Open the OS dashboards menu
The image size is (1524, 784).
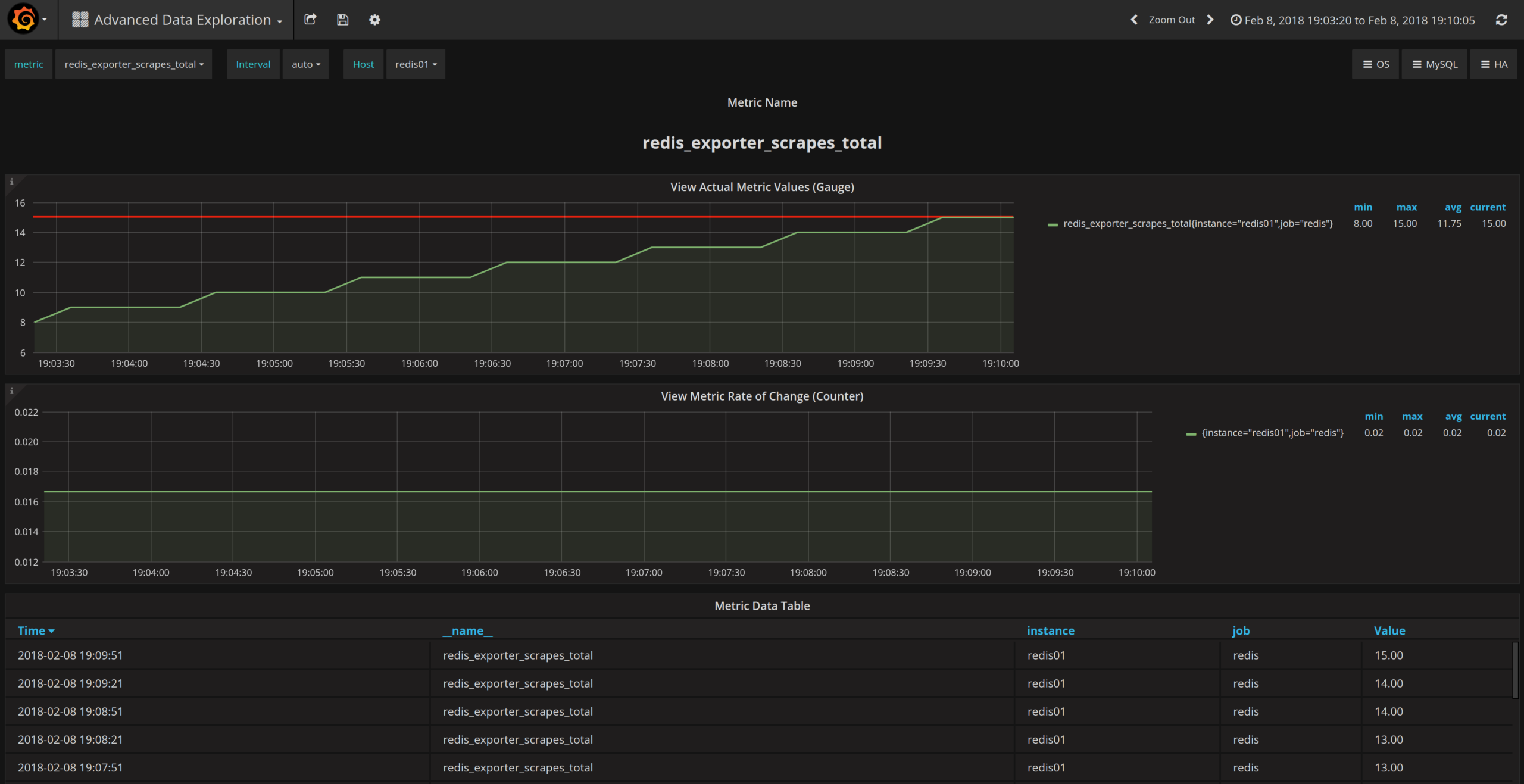click(1376, 64)
